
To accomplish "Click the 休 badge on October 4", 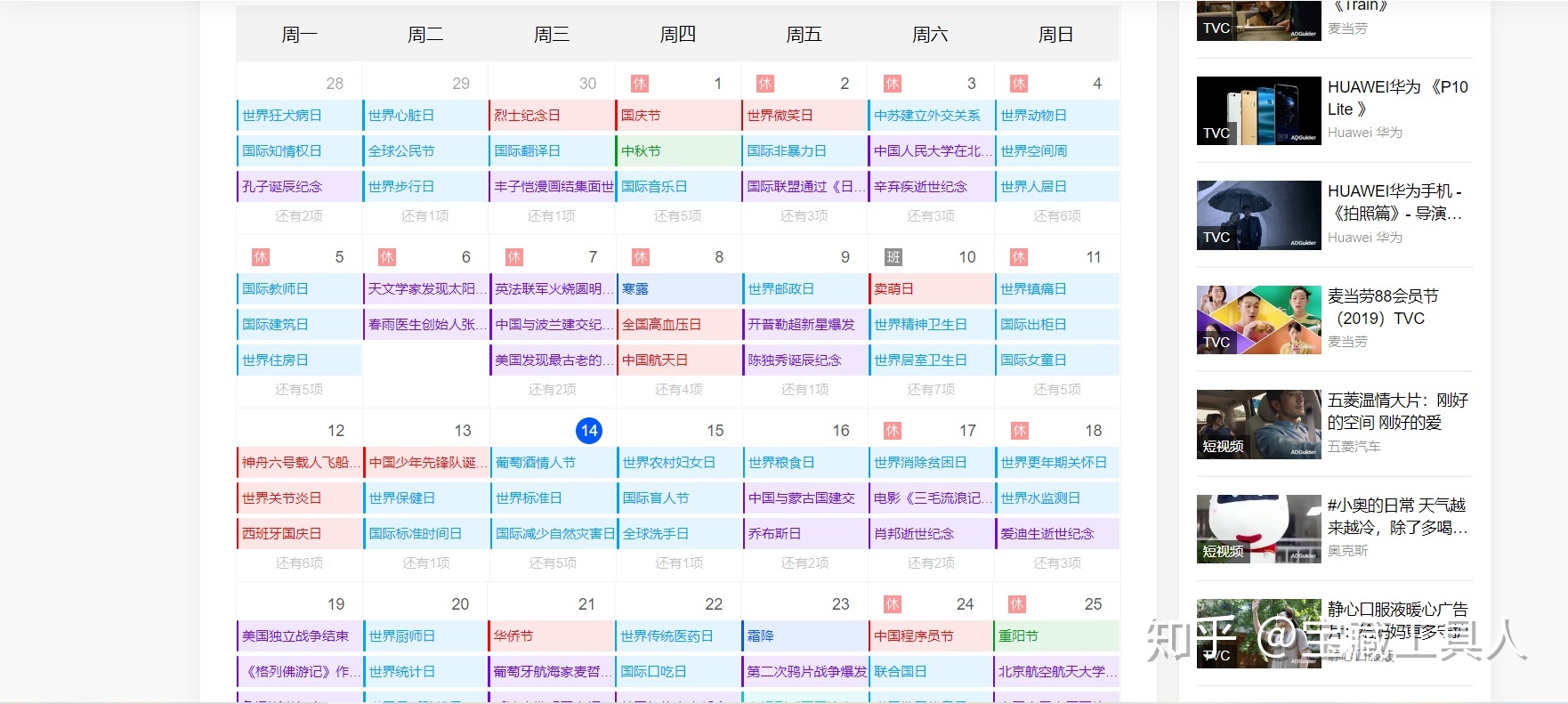I will (1019, 84).
